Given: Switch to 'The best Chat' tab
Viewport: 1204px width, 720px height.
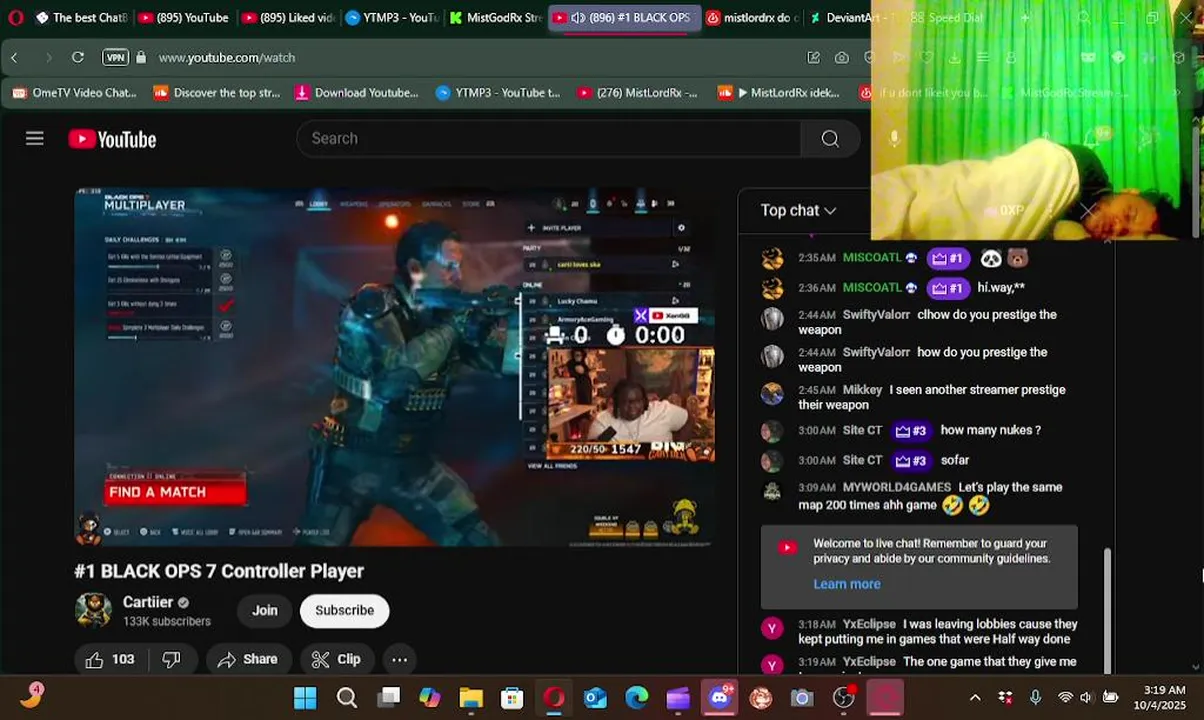Looking at the screenshot, I should click(x=80, y=17).
